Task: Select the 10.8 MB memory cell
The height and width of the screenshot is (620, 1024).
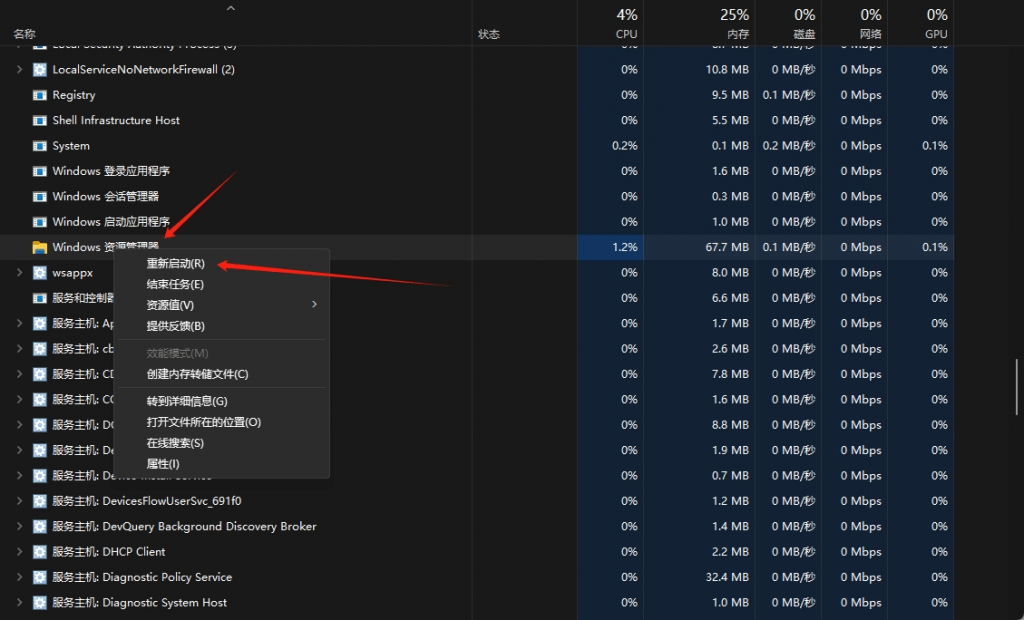Action: (x=727, y=70)
